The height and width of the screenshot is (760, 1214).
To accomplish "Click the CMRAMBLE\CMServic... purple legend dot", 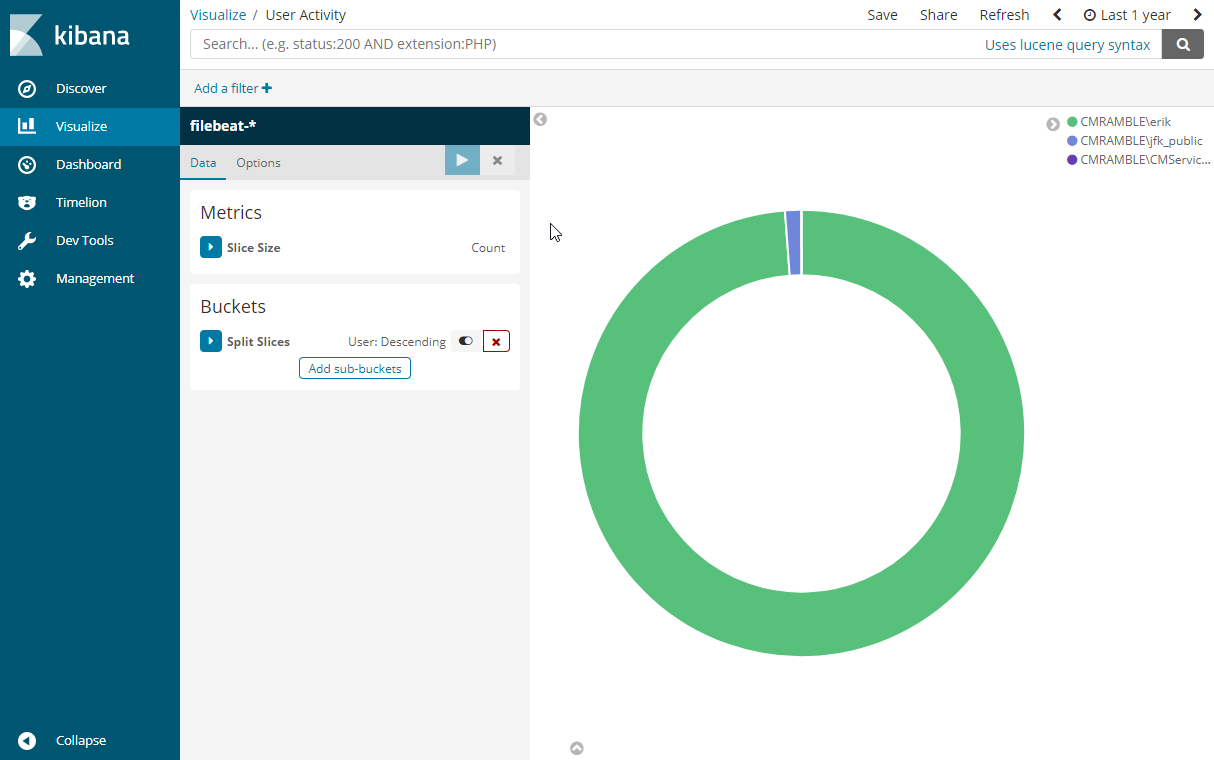I will [x=1072, y=160].
